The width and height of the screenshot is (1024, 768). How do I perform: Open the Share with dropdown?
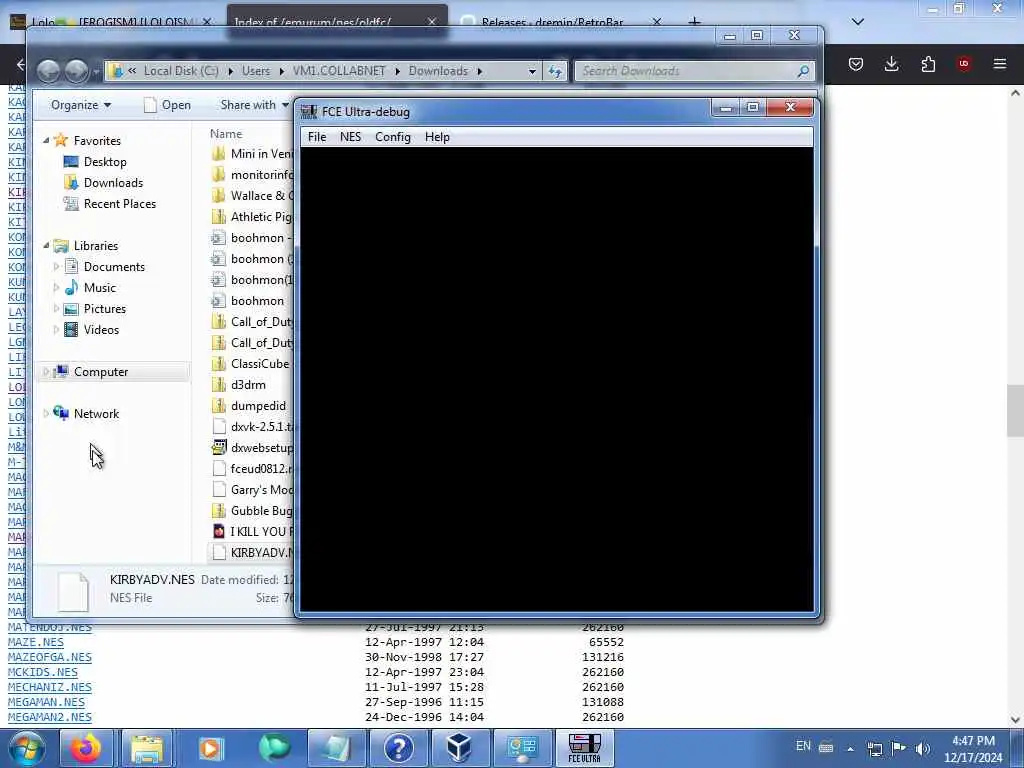pos(255,105)
